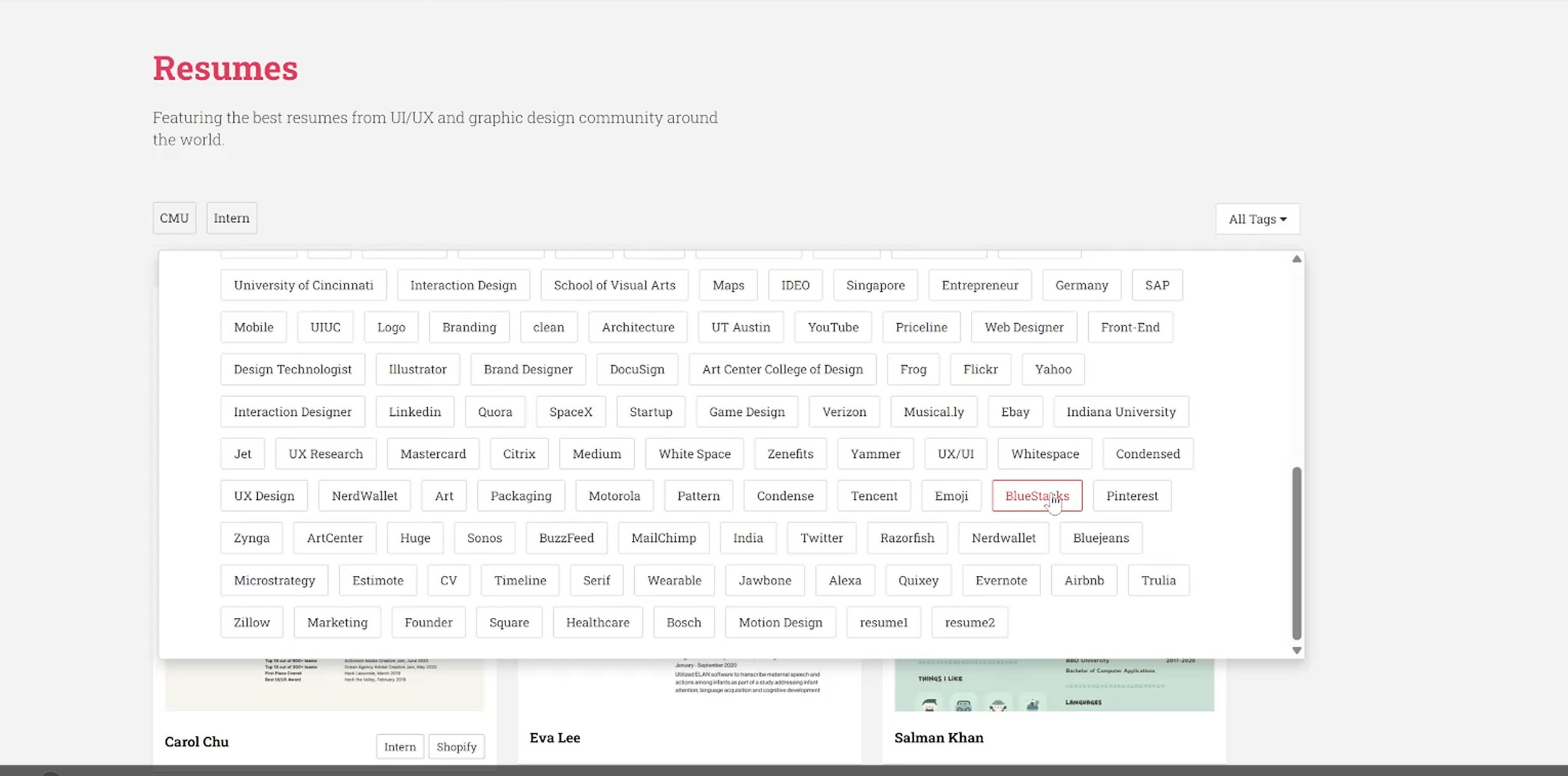The width and height of the screenshot is (1568, 776).
Task: Pick the Airbnb tag
Action: [x=1084, y=580]
